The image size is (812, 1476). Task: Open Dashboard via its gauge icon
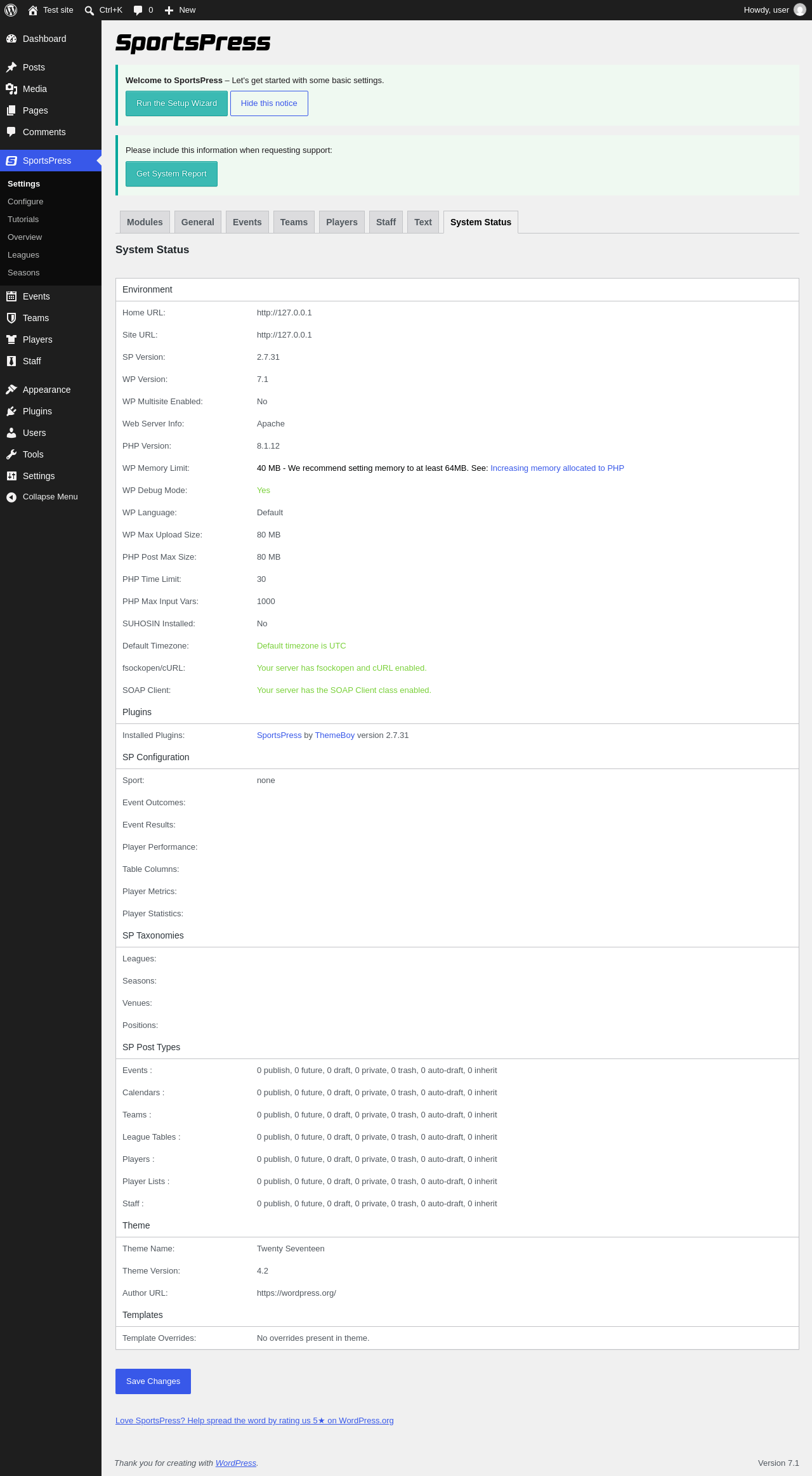coord(11,39)
